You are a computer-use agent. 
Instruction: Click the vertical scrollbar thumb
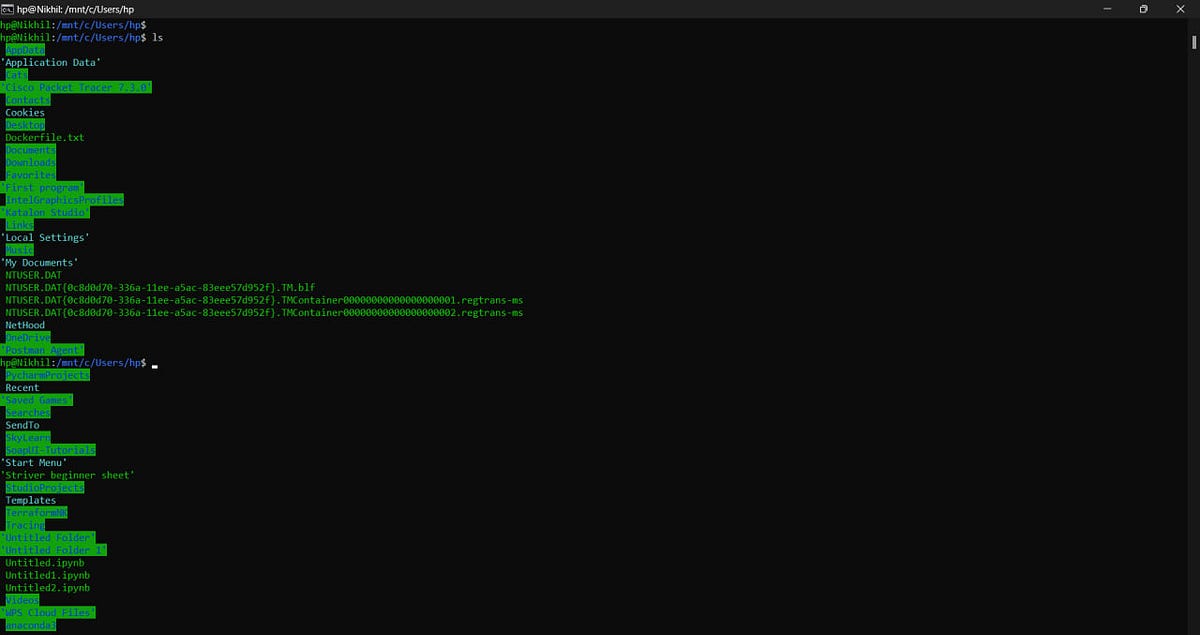point(1193,42)
